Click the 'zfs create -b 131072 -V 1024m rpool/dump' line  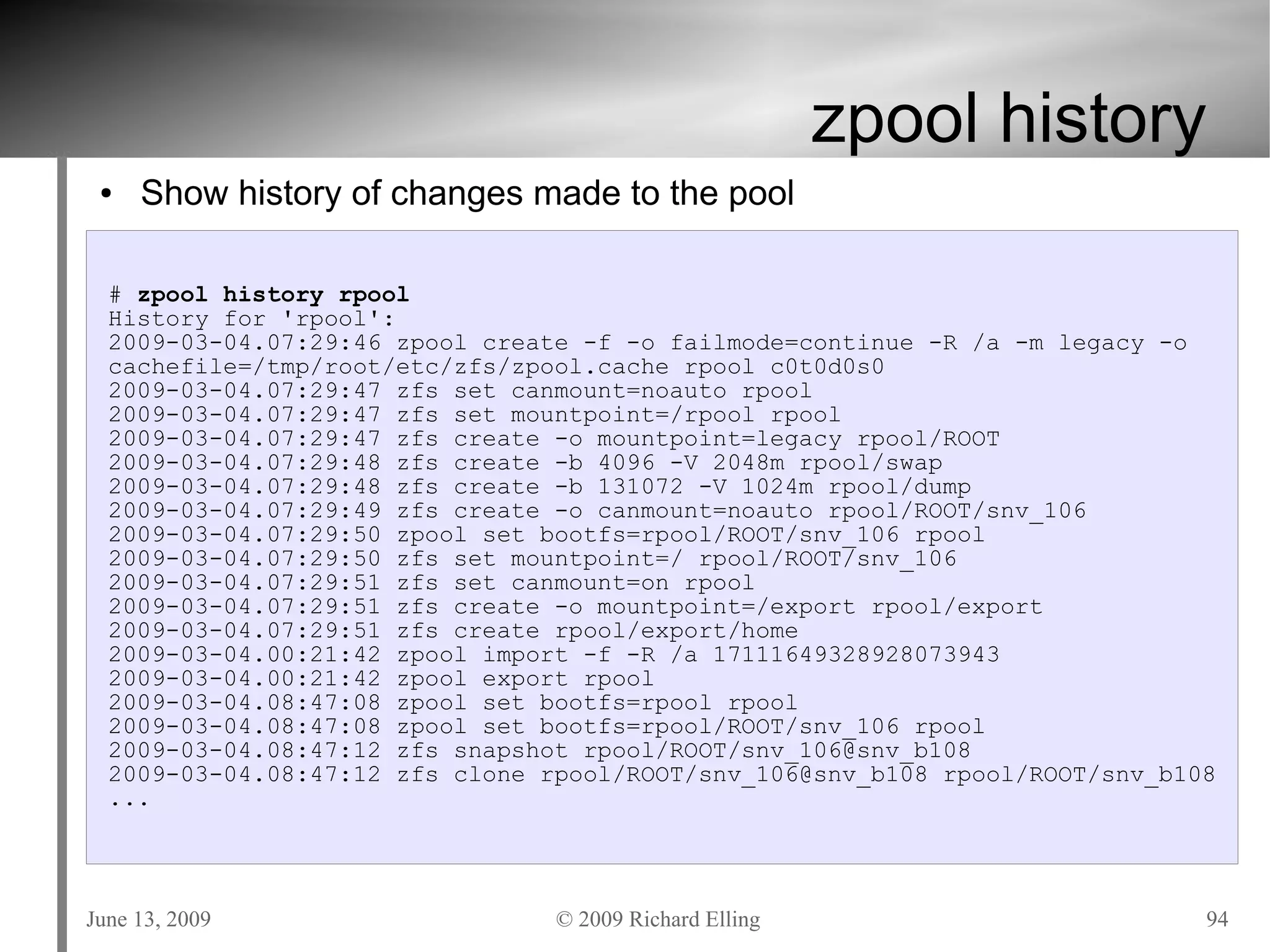click(x=540, y=487)
